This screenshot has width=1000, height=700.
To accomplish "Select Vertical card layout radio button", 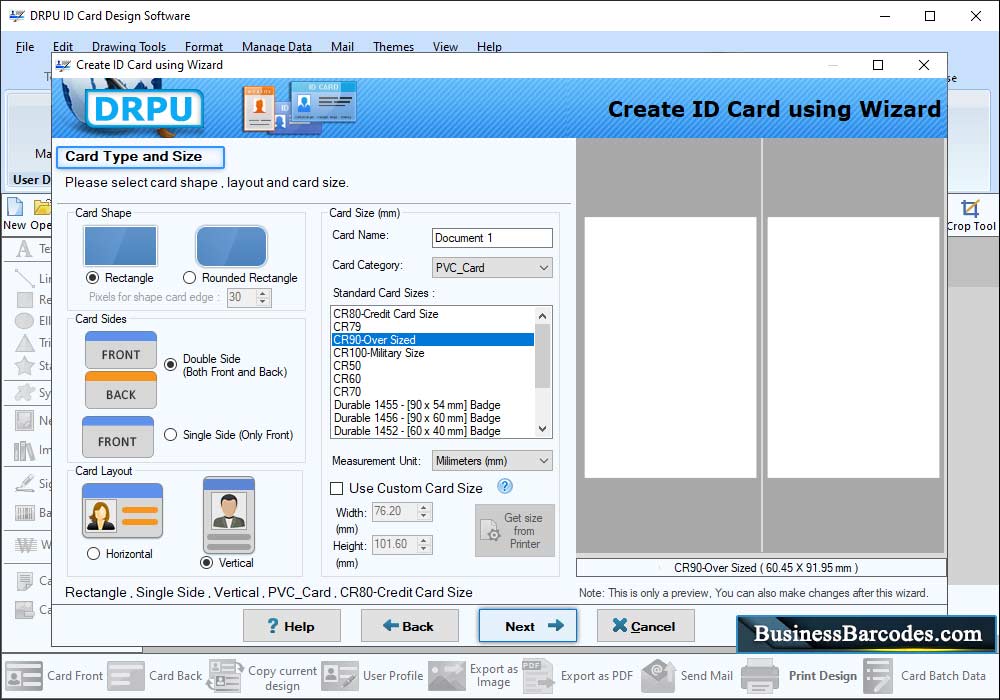I will [x=206, y=562].
